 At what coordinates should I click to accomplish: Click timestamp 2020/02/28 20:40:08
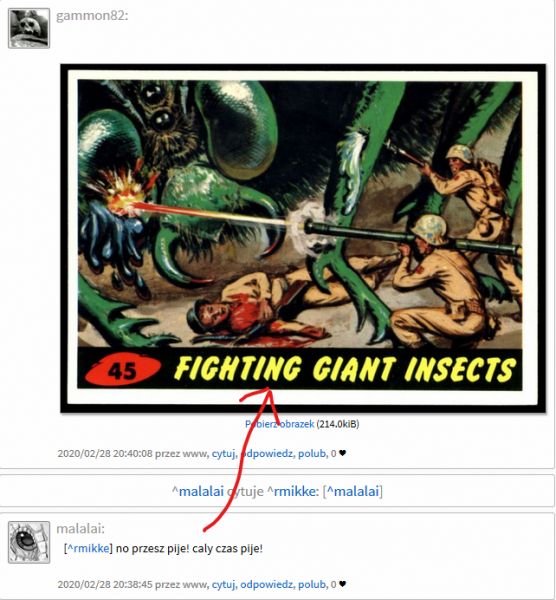coord(105,453)
